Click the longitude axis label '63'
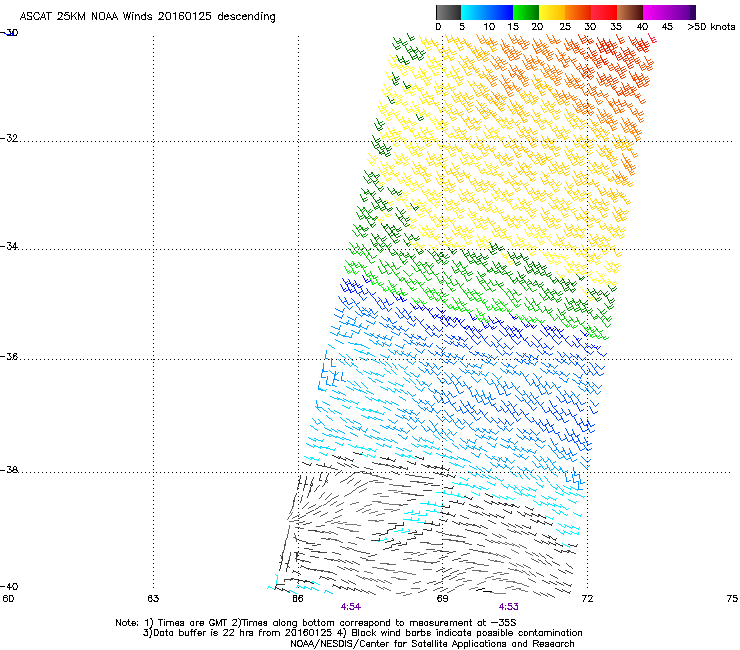 point(153,599)
